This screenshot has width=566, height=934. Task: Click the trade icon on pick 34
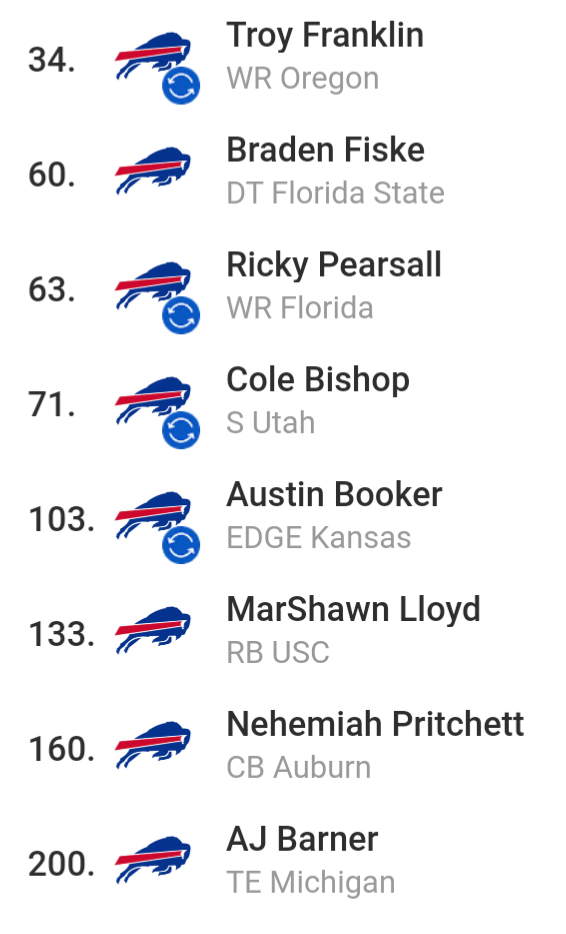click(181, 86)
